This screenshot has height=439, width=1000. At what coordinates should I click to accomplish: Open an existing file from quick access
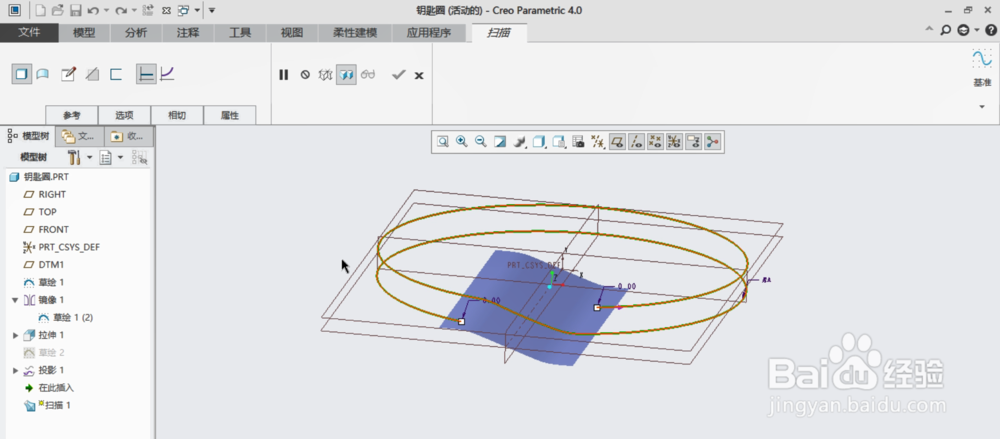pos(57,10)
